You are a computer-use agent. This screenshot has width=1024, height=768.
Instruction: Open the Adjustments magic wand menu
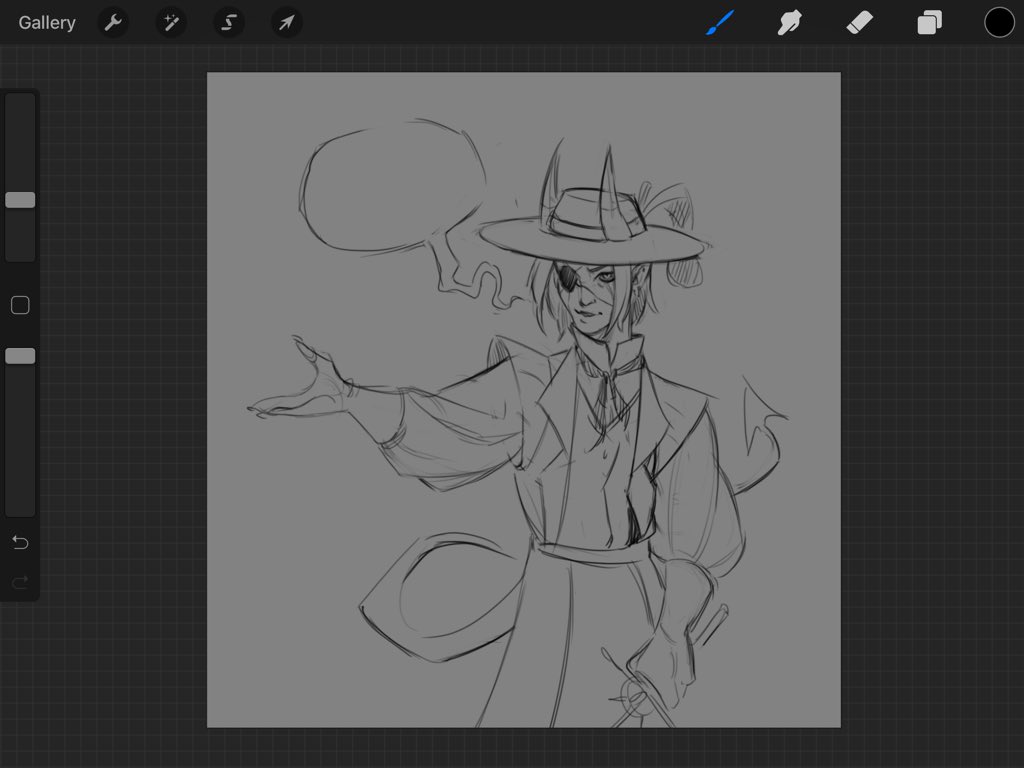170,22
